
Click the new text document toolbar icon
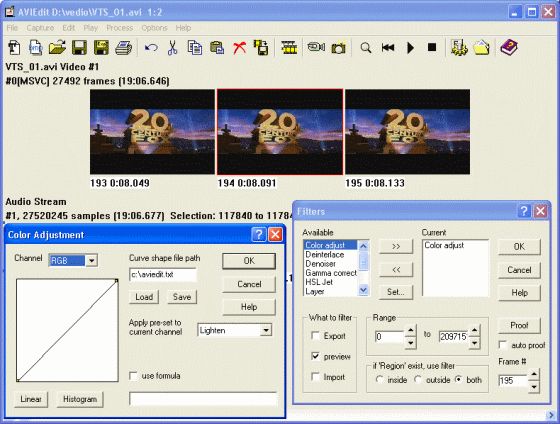click(14, 48)
